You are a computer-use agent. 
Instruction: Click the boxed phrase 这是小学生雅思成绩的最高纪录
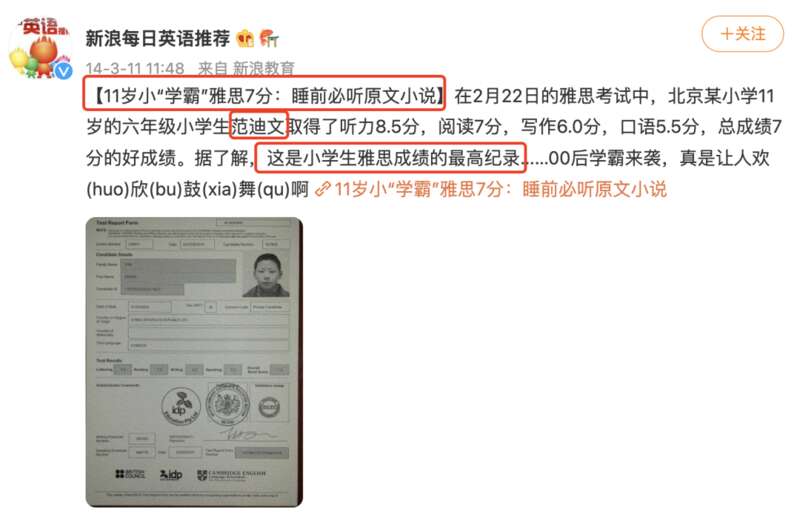390,158
